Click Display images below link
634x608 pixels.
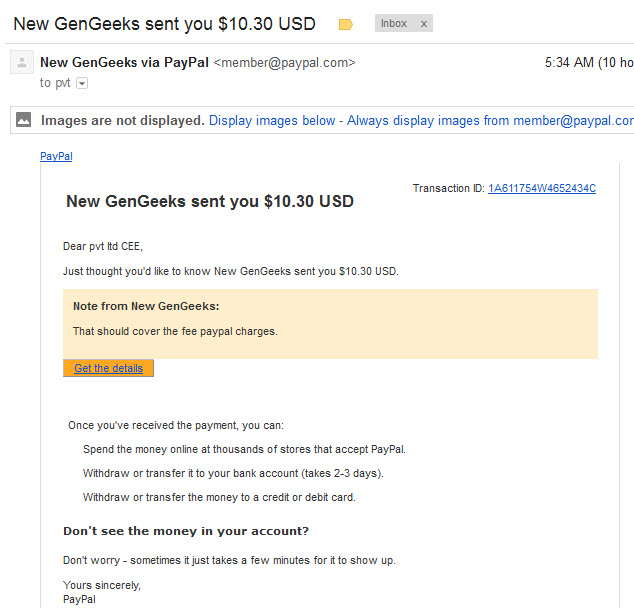[x=272, y=120]
